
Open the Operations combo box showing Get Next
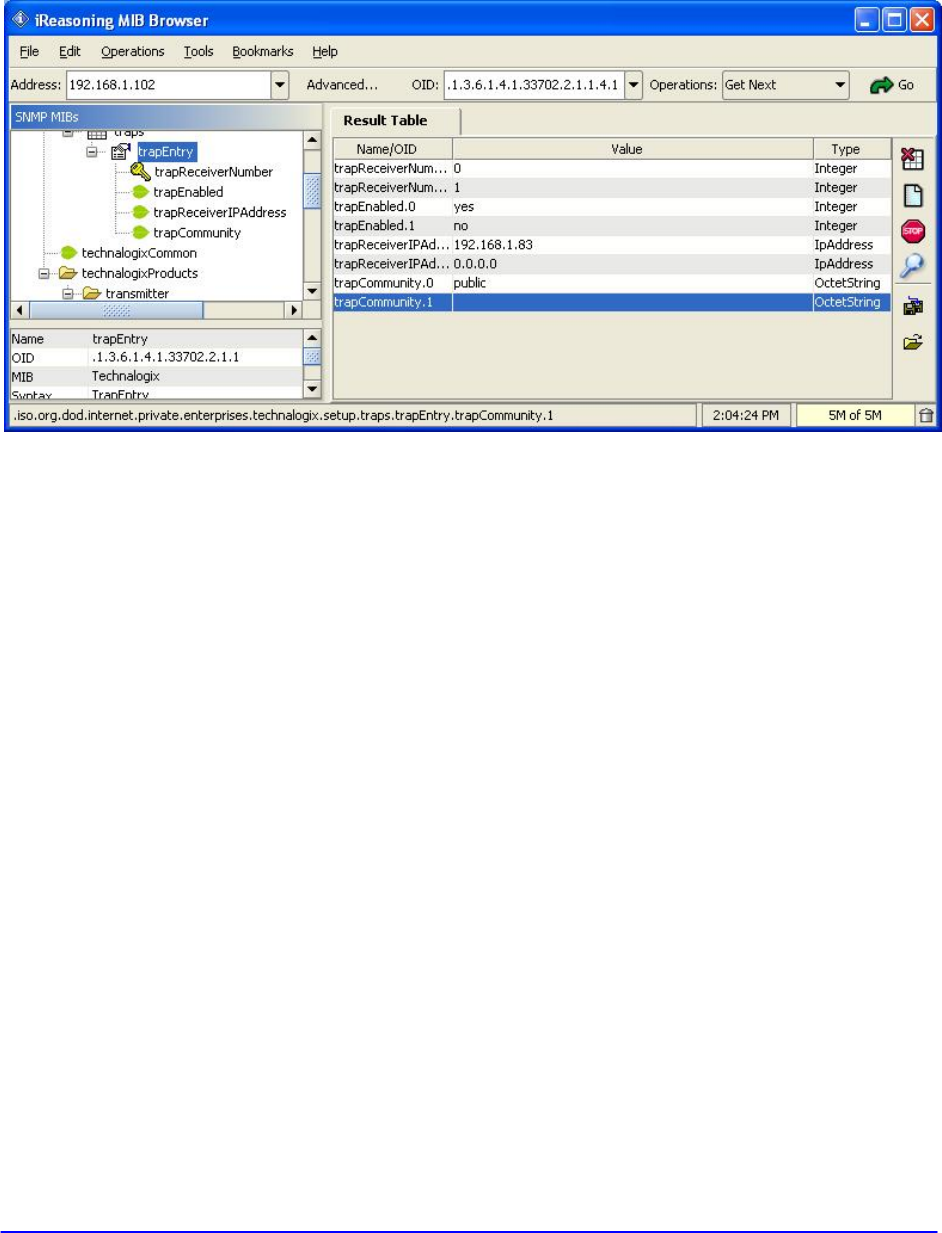click(x=786, y=85)
